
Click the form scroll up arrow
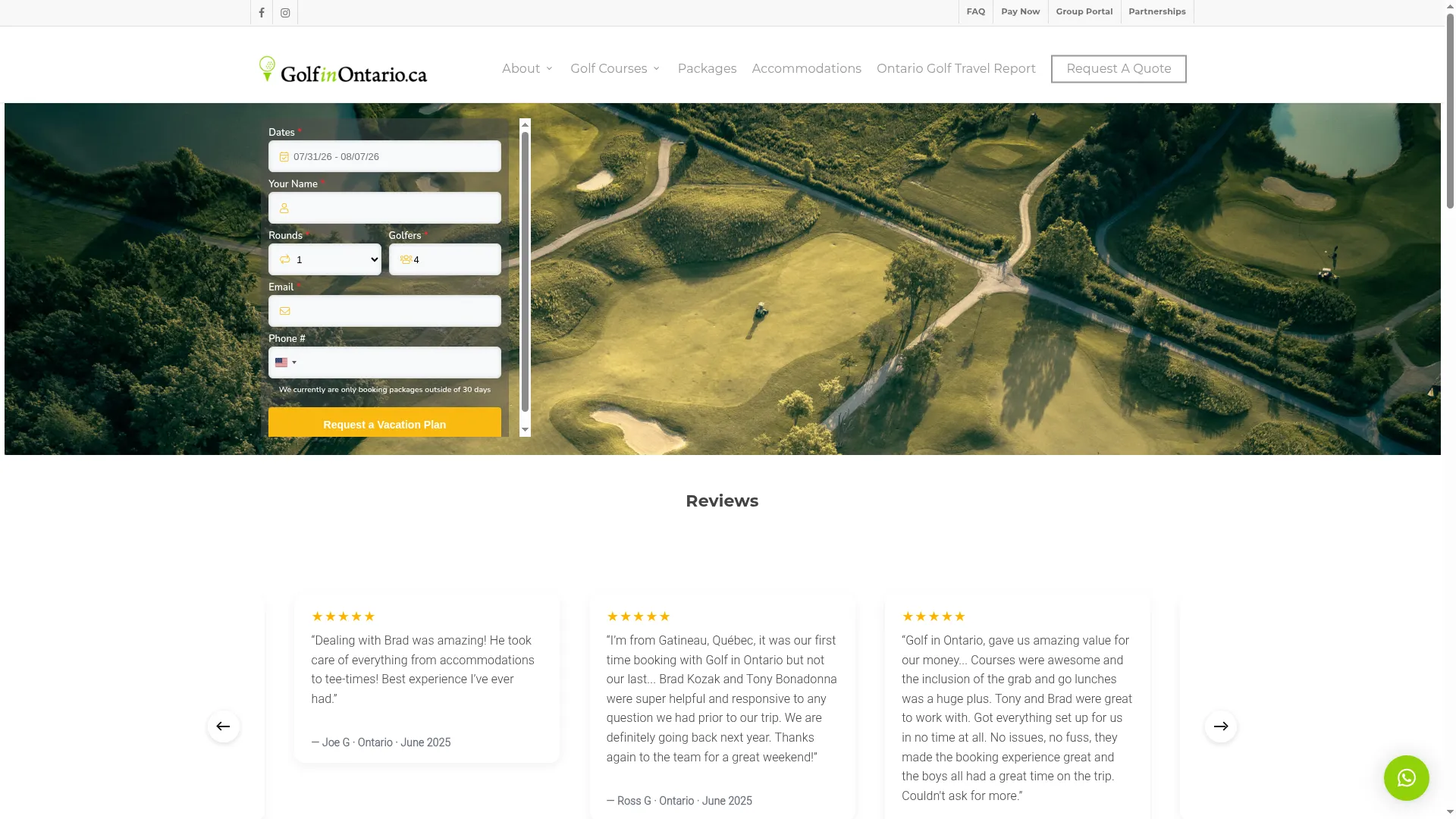(525, 124)
